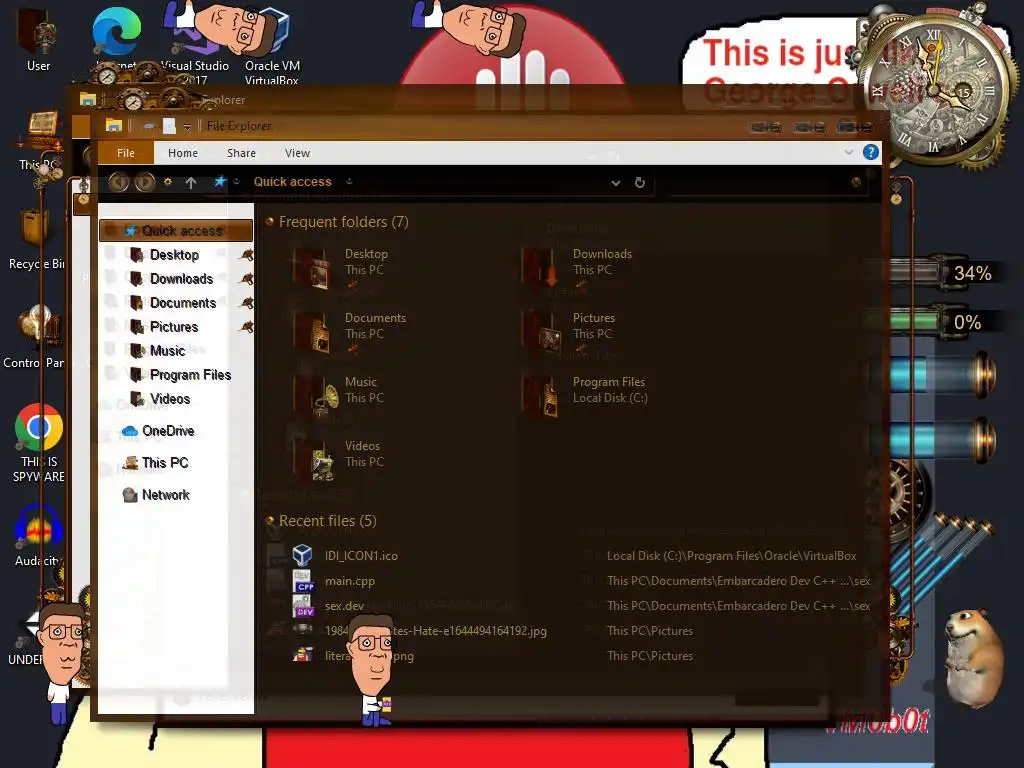Go forward with the forward arrow button

[145, 182]
